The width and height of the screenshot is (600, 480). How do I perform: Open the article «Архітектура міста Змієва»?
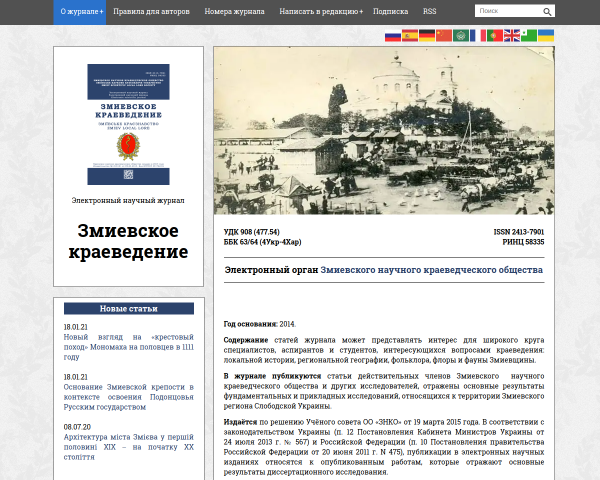(x=129, y=447)
